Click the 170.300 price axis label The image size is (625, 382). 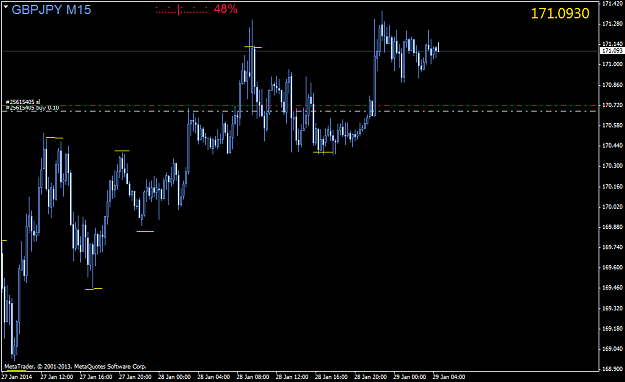tap(612, 166)
